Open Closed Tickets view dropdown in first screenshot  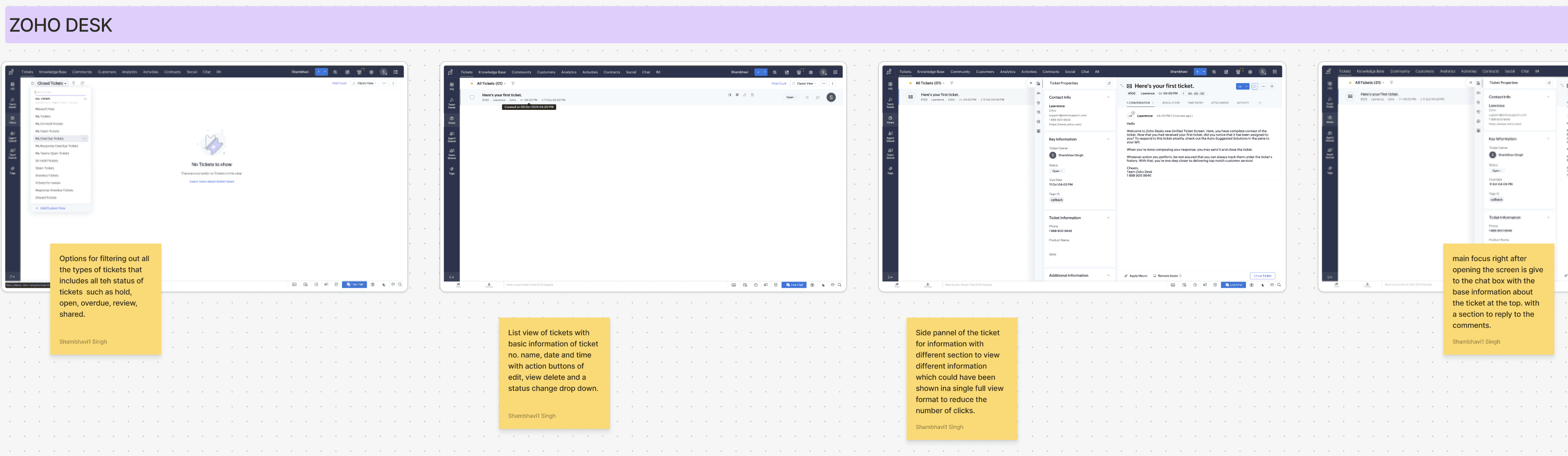(52, 84)
